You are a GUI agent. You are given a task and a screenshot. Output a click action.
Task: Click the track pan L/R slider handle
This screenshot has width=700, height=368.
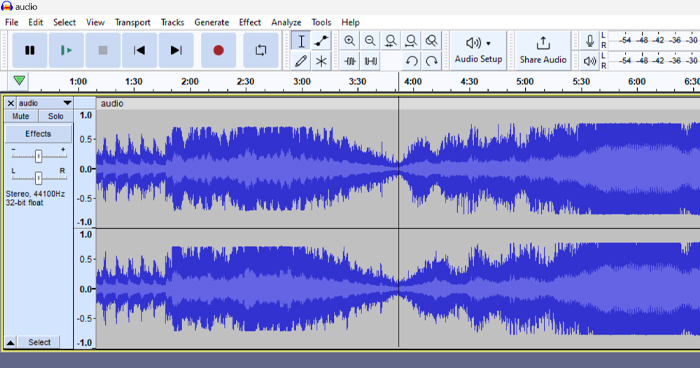coord(38,178)
